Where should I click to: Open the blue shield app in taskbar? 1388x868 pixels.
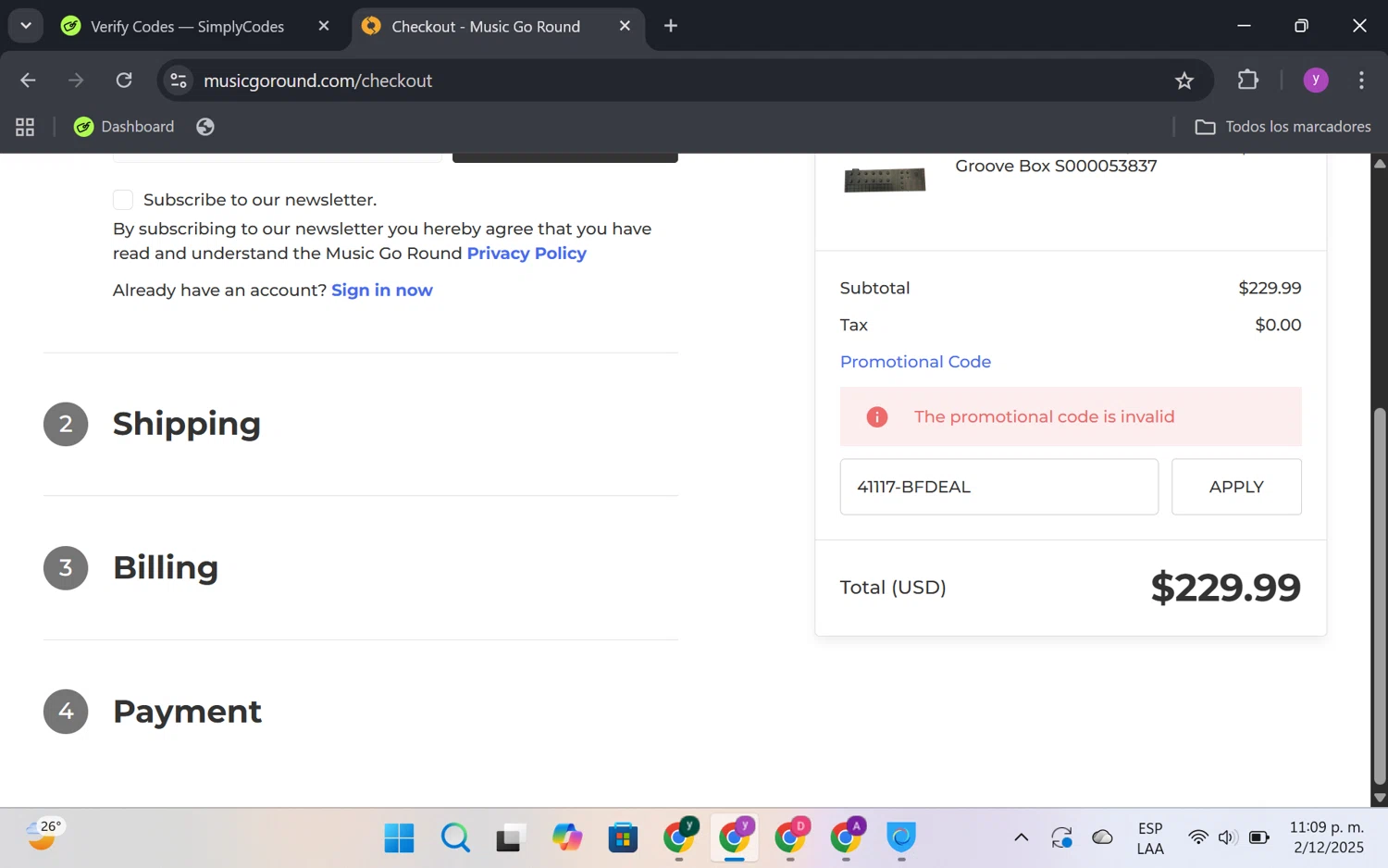click(901, 838)
